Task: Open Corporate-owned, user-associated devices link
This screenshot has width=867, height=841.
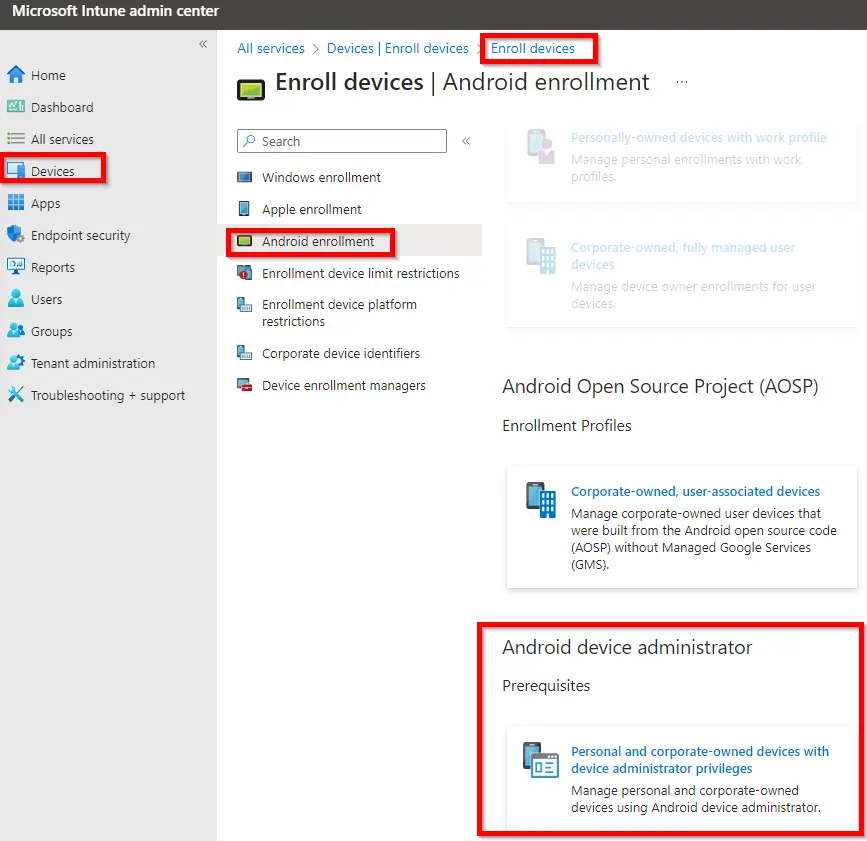Action: (x=695, y=491)
